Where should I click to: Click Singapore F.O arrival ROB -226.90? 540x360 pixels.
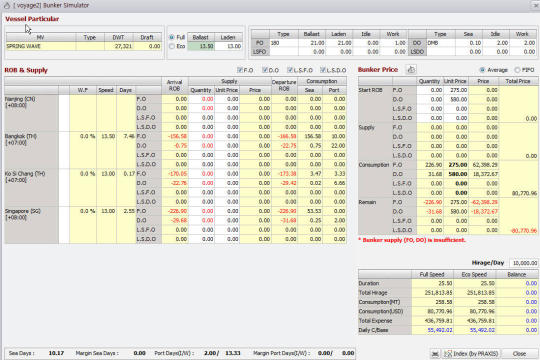[x=175, y=211]
